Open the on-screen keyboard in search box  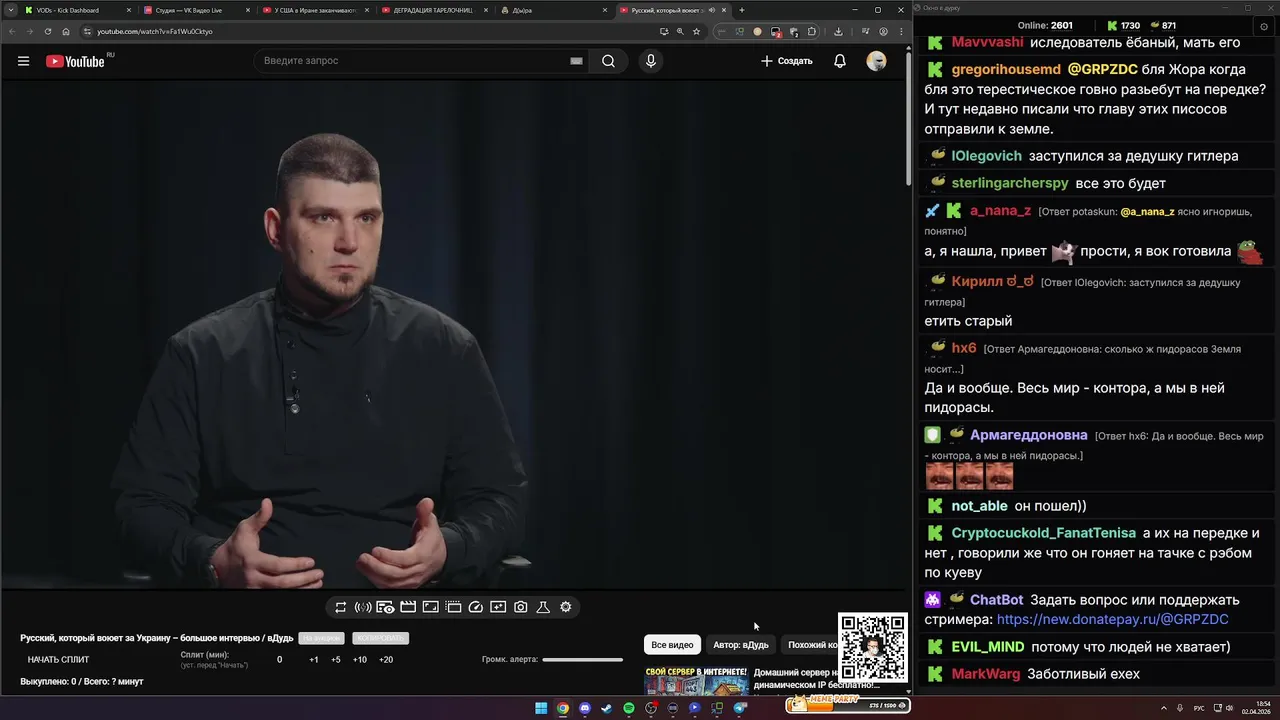(576, 61)
